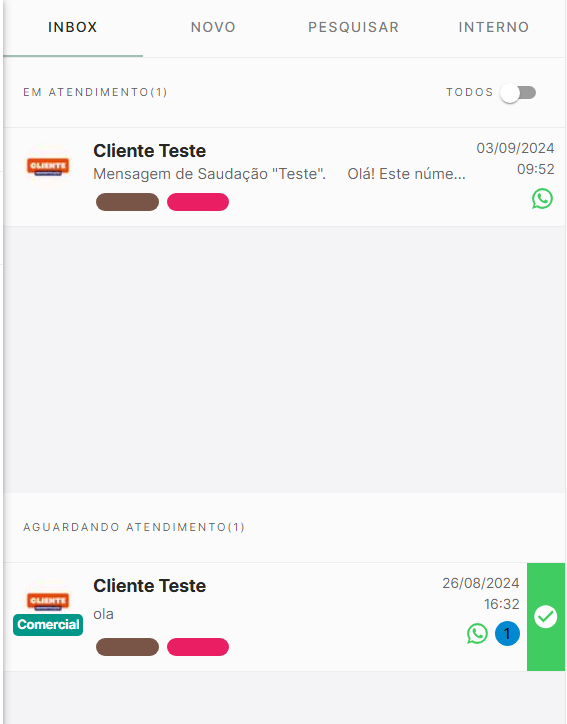
Task: Accept the waiting ticket with the green checkmark
Action: [546, 617]
